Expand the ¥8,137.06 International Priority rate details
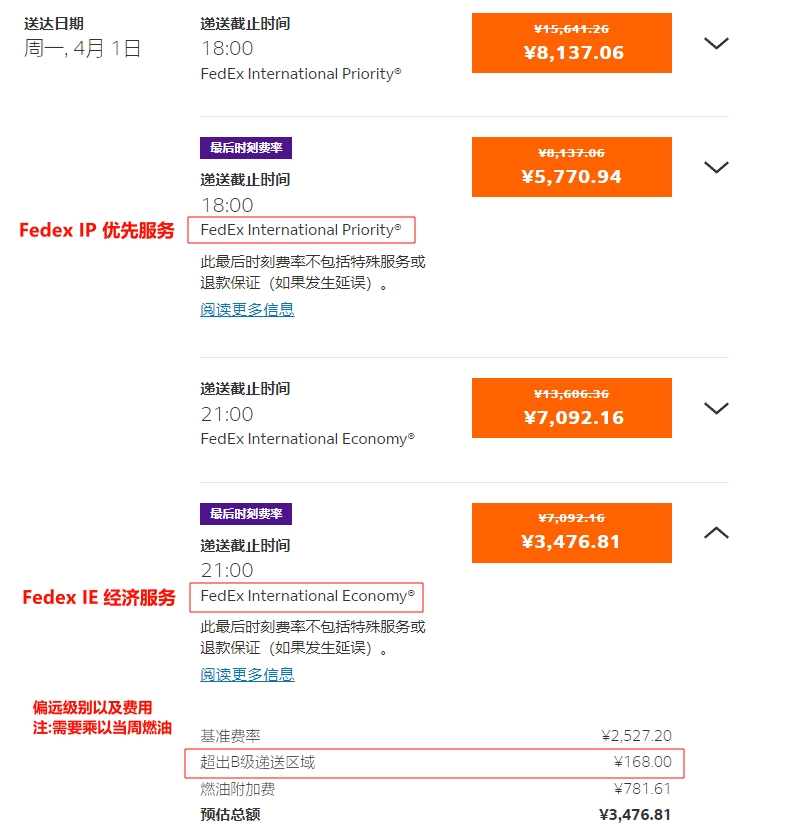 pyautogui.click(x=716, y=43)
